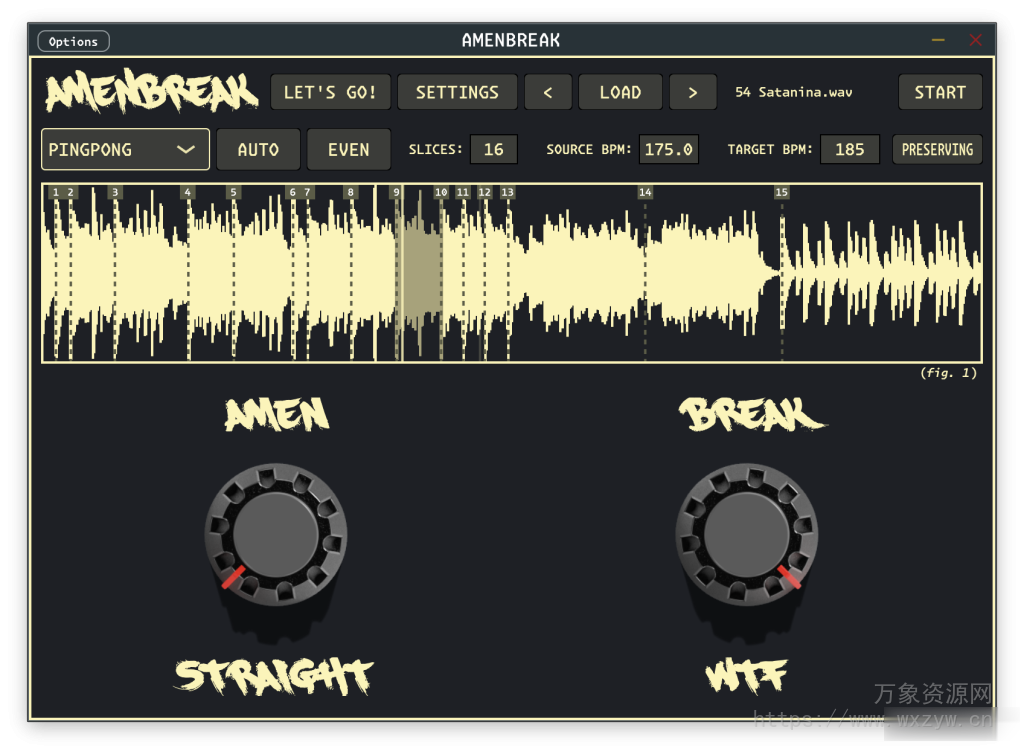Edit the TARGET BPM value of 185
The height and width of the screenshot is (754, 1024).
(x=849, y=149)
